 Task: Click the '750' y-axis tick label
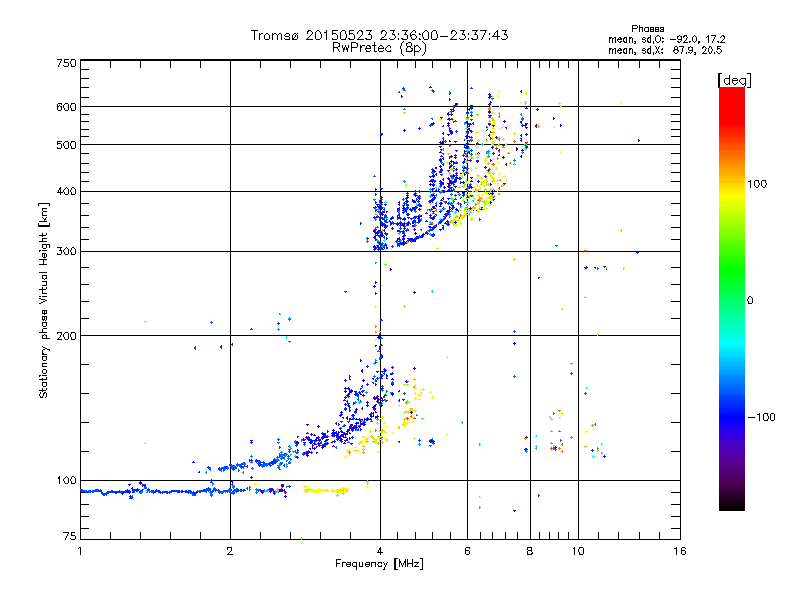pos(66,63)
